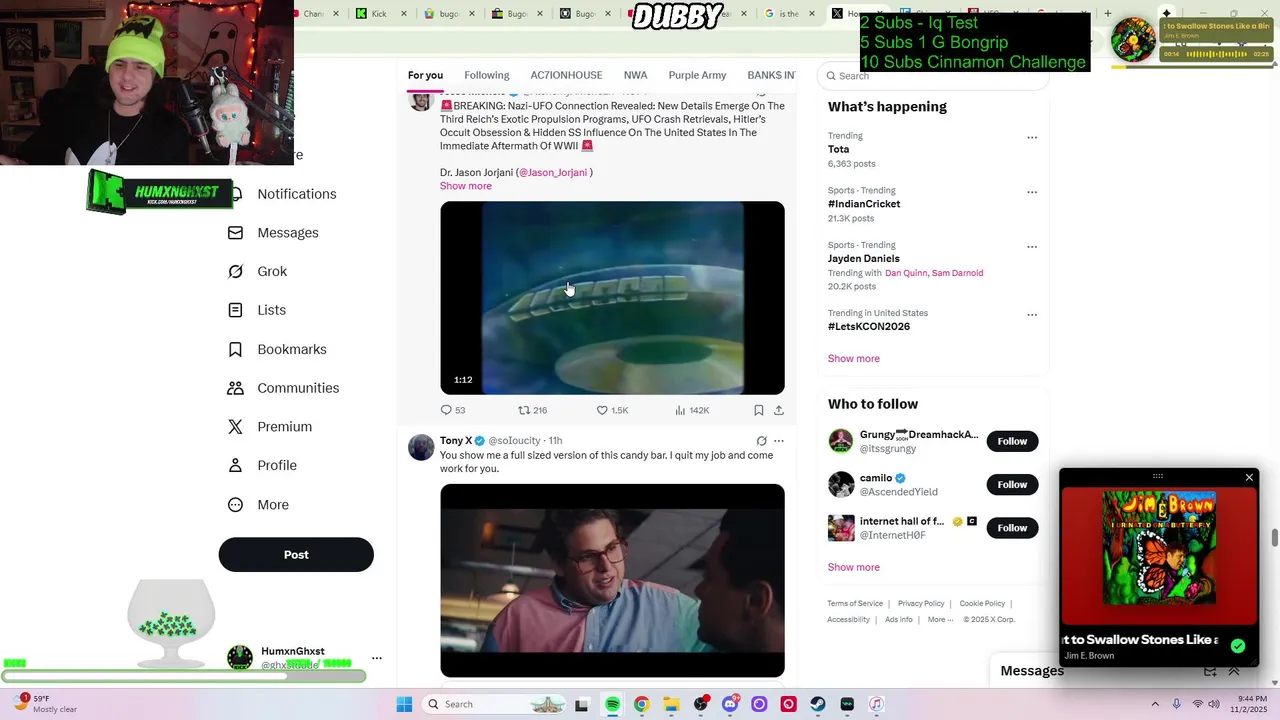Show more under What's happening
Screen dimensions: 1280x720
point(854,358)
